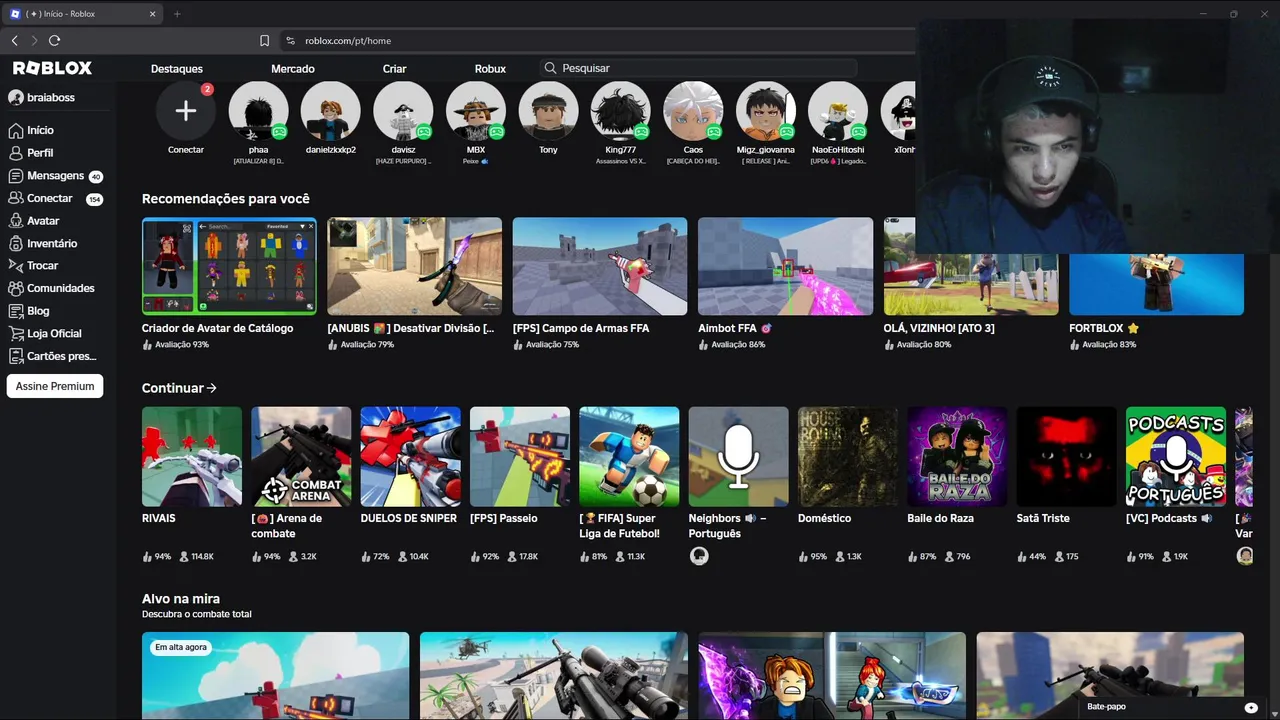
Task: Open friend Tony's avatar
Action: [548, 111]
